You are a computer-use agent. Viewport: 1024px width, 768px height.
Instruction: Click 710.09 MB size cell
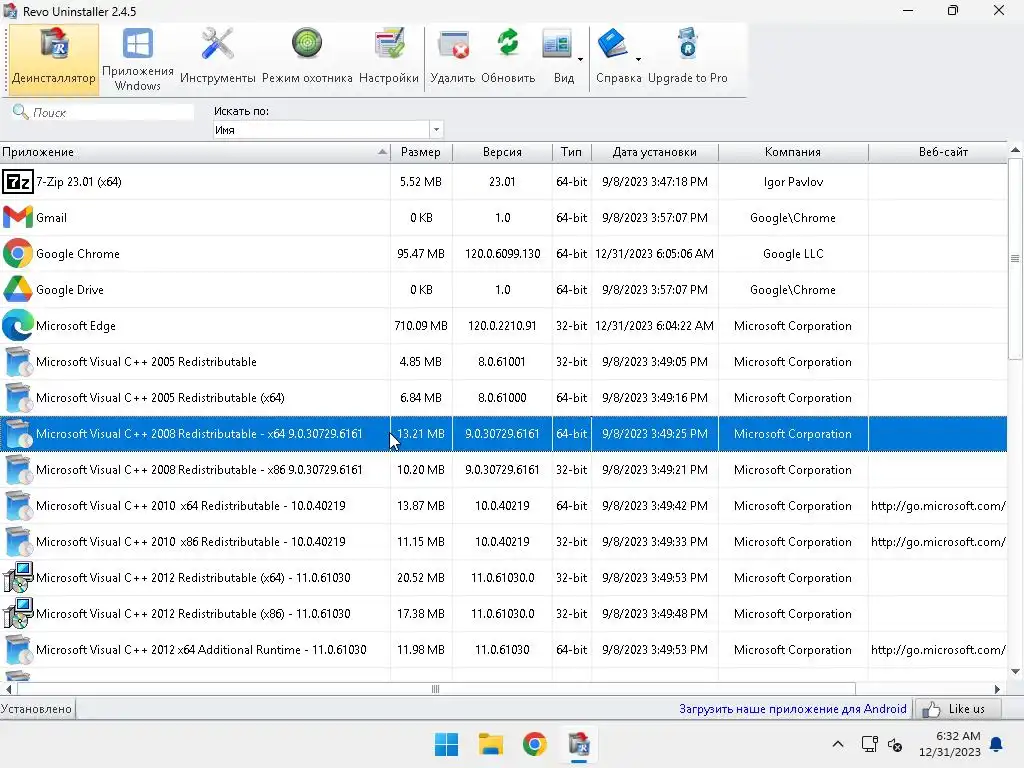tap(421, 325)
